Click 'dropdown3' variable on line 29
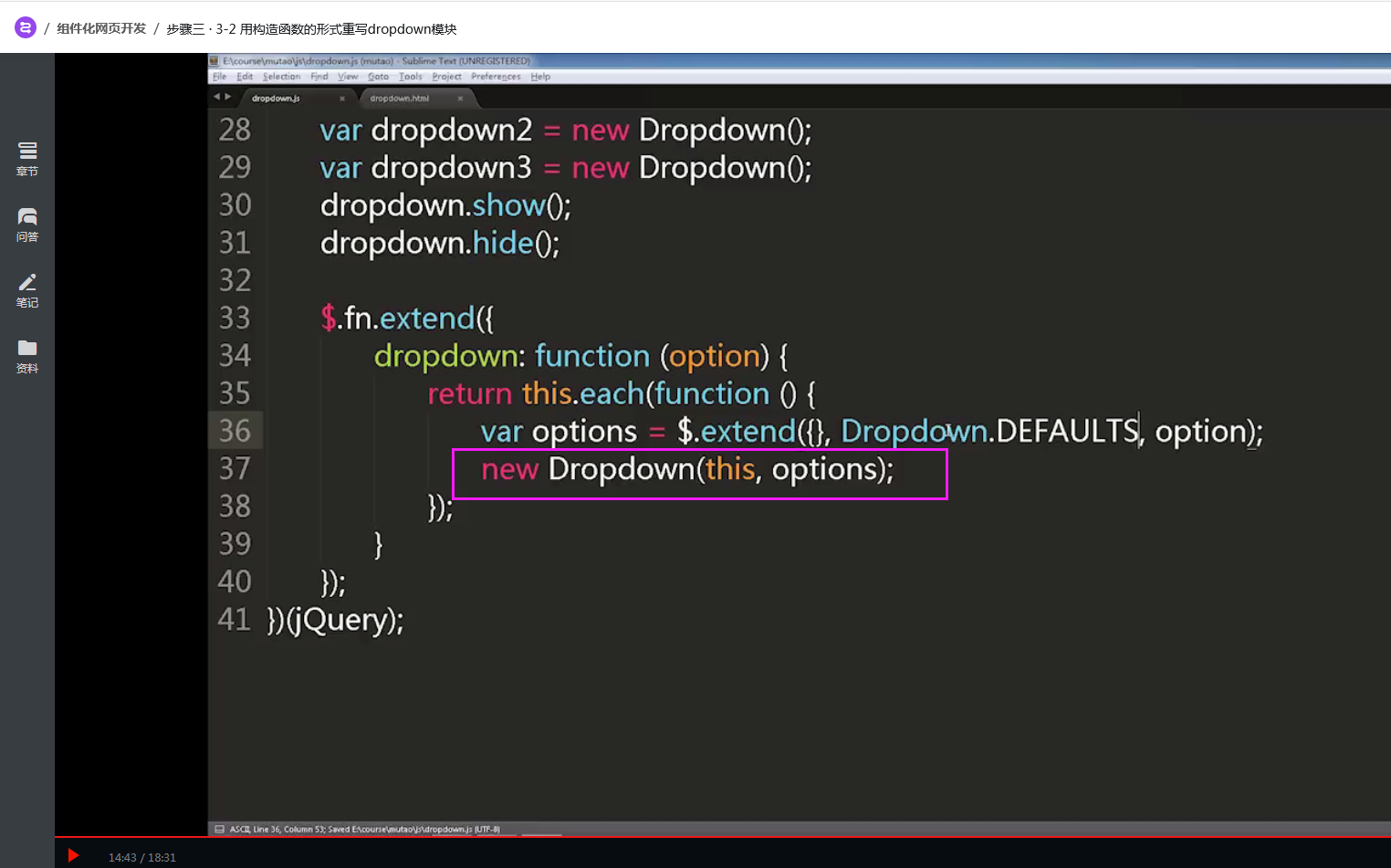The width and height of the screenshot is (1391, 868). click(x=451, y=169)
